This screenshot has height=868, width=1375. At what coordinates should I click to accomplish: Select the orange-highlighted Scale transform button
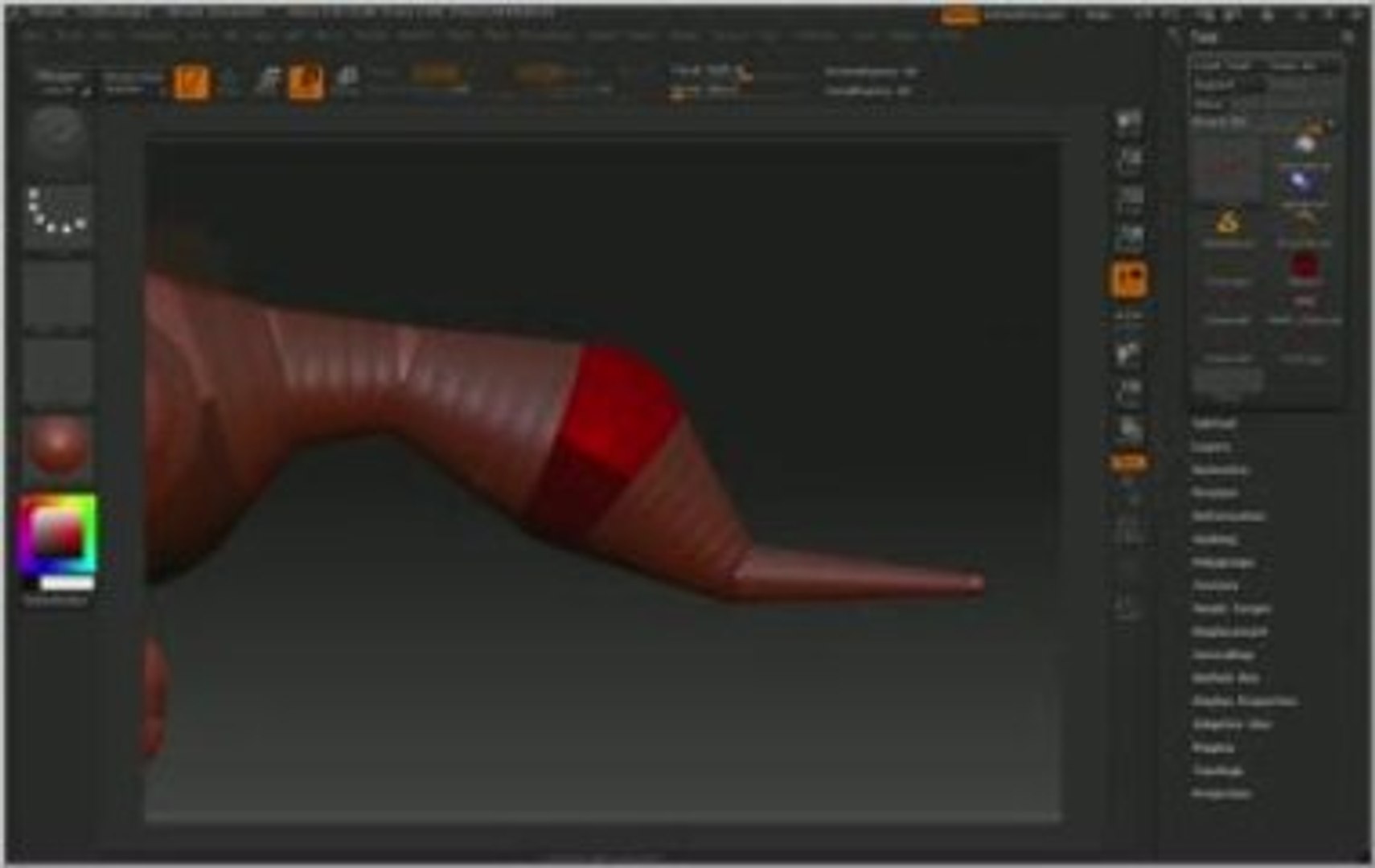[306, 82]
